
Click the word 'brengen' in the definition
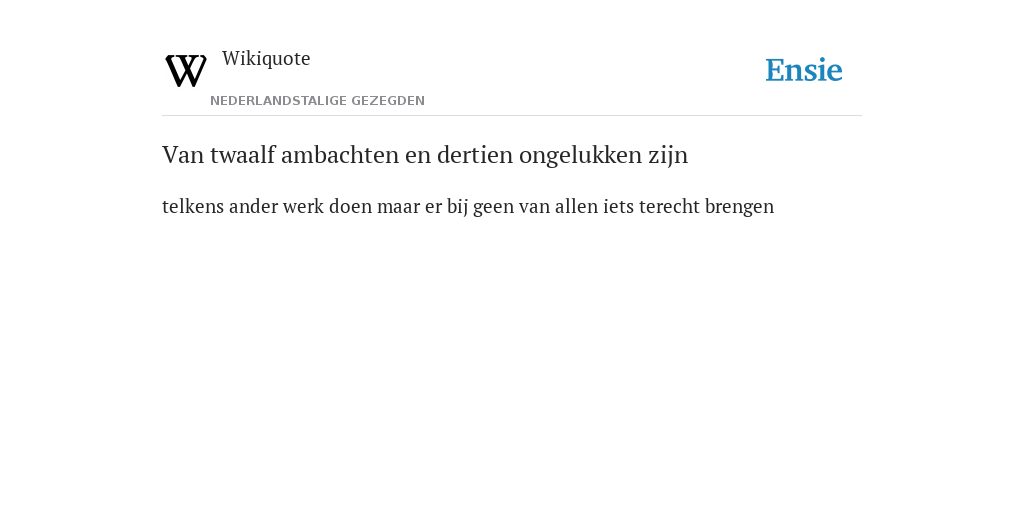(739, 208)
